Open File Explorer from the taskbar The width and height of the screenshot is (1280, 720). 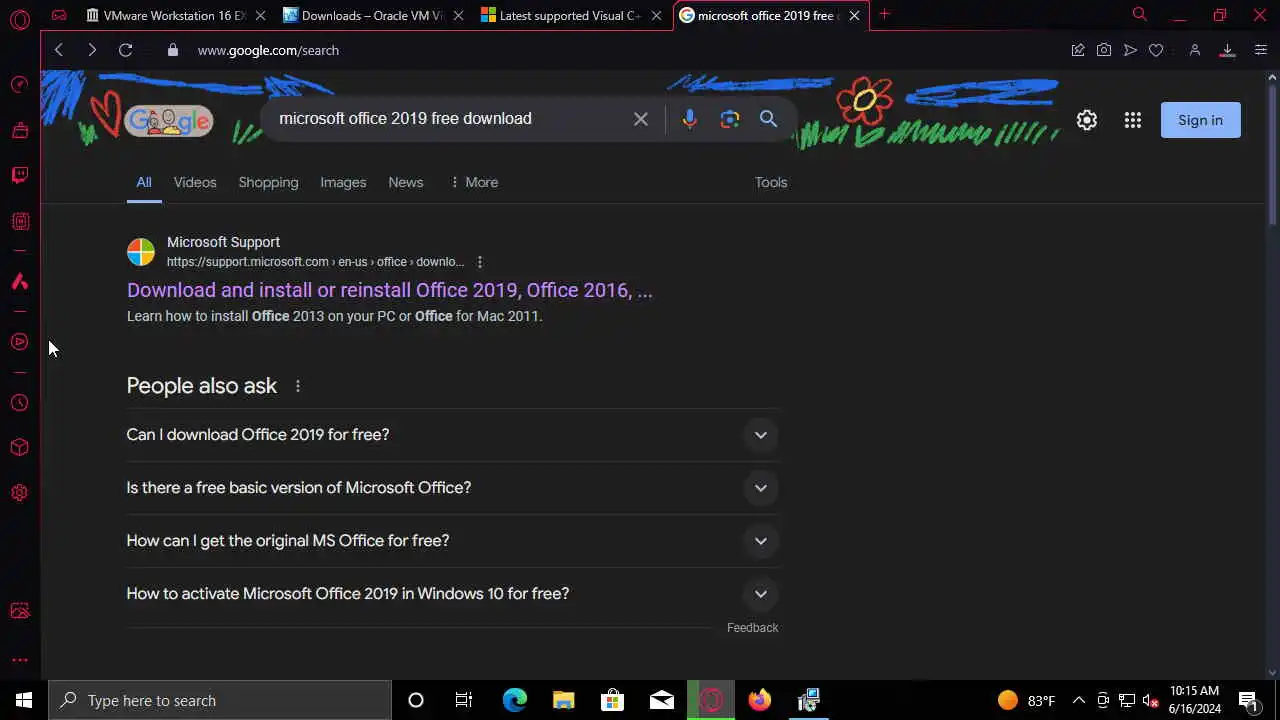563,700
